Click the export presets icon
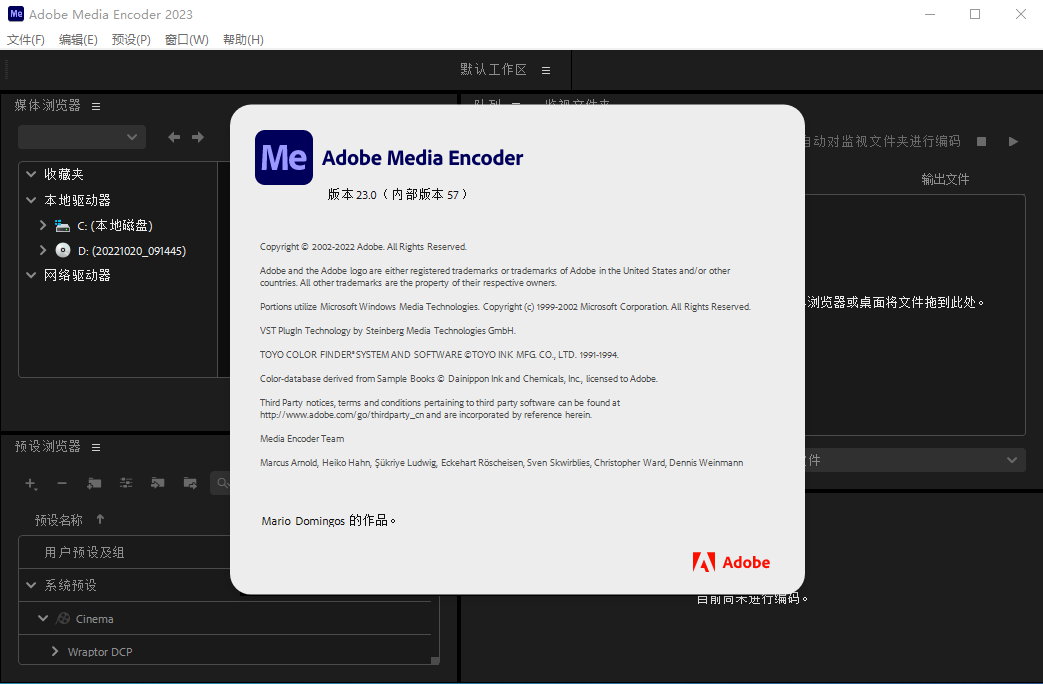Screen dimensions: 1043x684 (190, 483)
